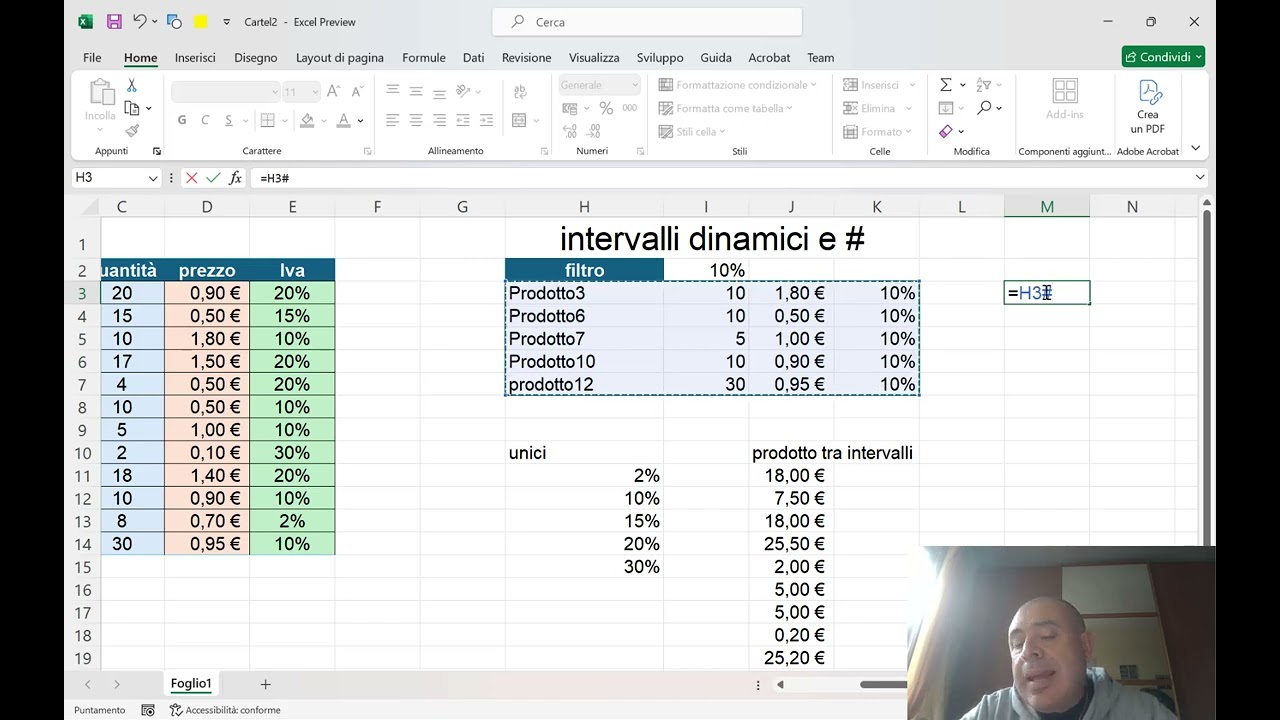The width and height of the screenshot is (1280, 720).
Task: Decrease decimal places
Action: (x=594, y=131)
